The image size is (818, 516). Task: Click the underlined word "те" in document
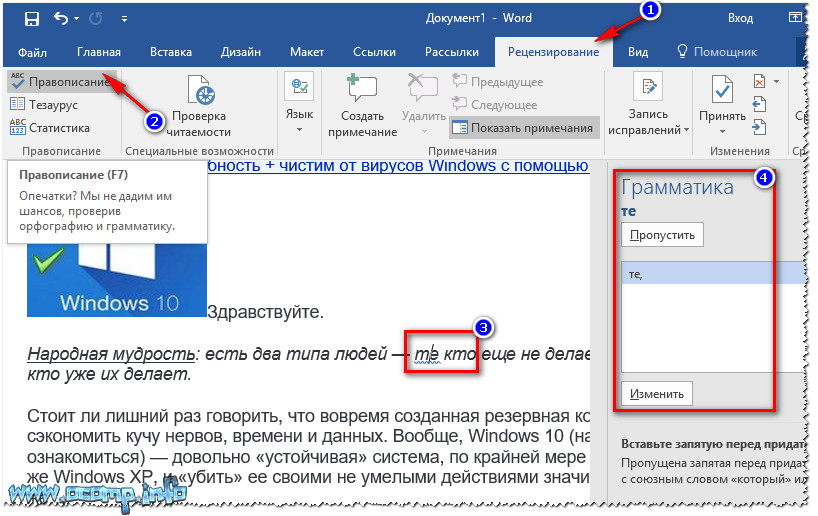coord(426,354)
